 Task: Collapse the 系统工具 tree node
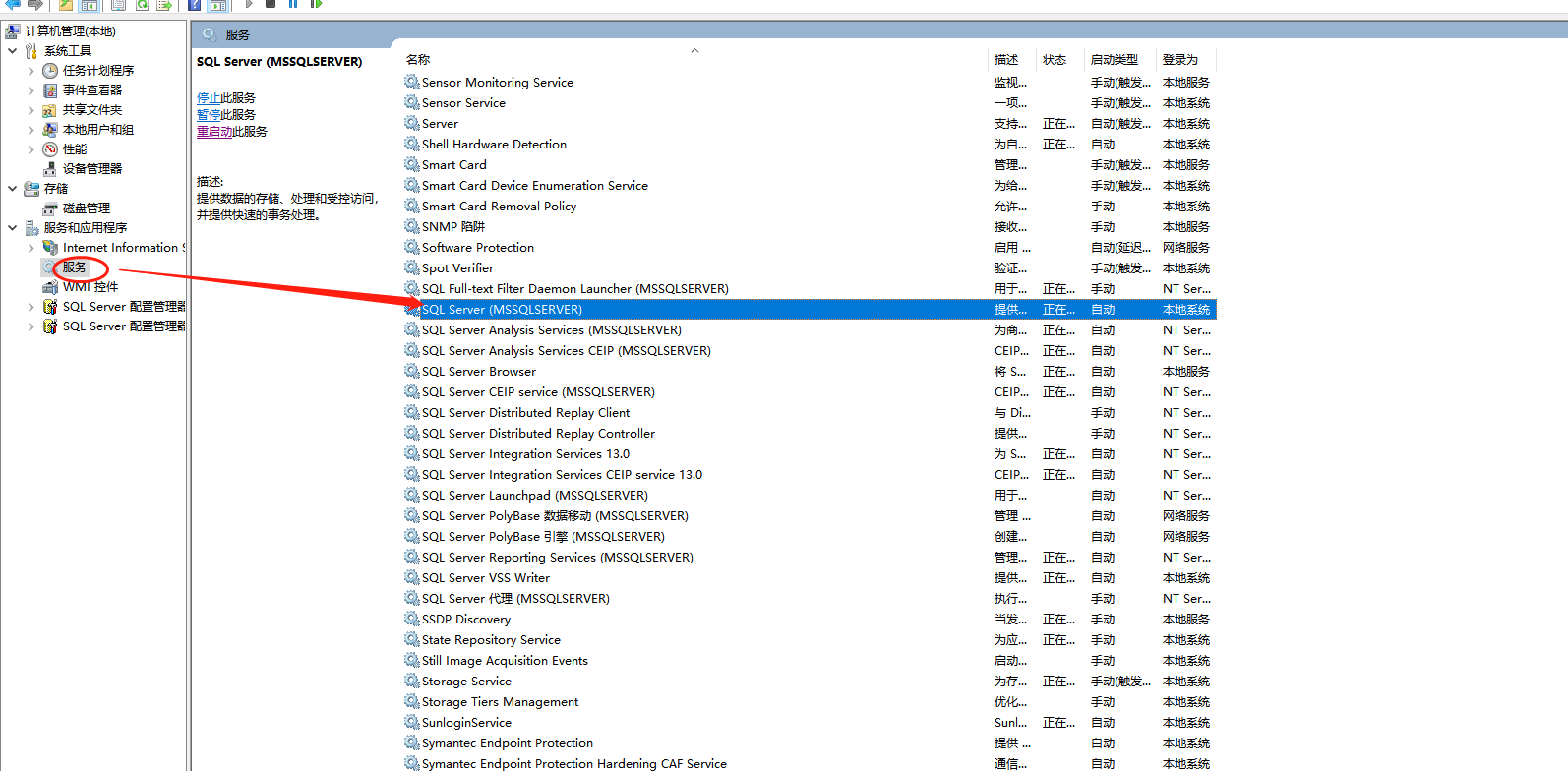click(12, 51)
